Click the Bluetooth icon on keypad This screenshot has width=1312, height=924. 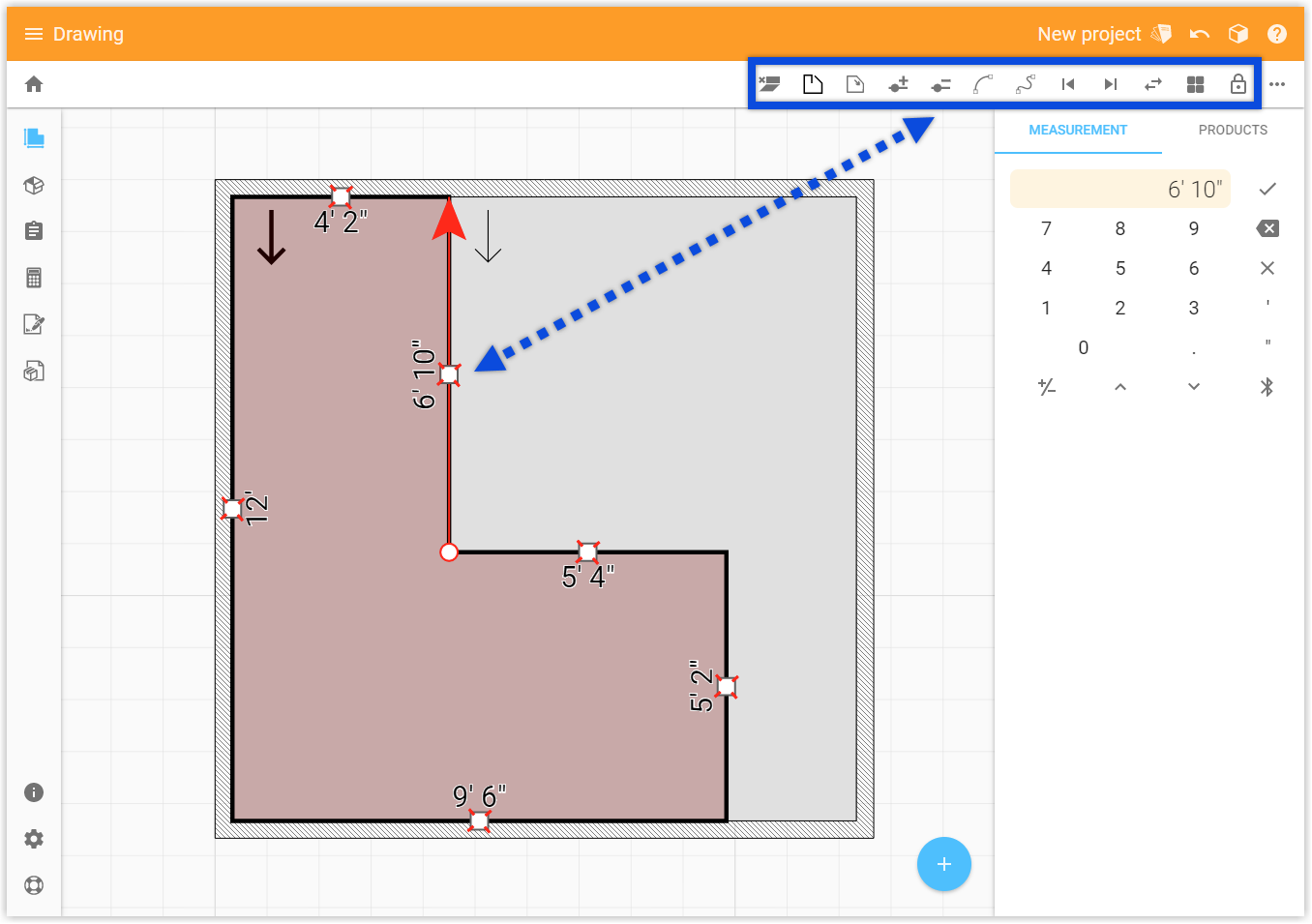pyautogui.click(x=1267, y=387)
